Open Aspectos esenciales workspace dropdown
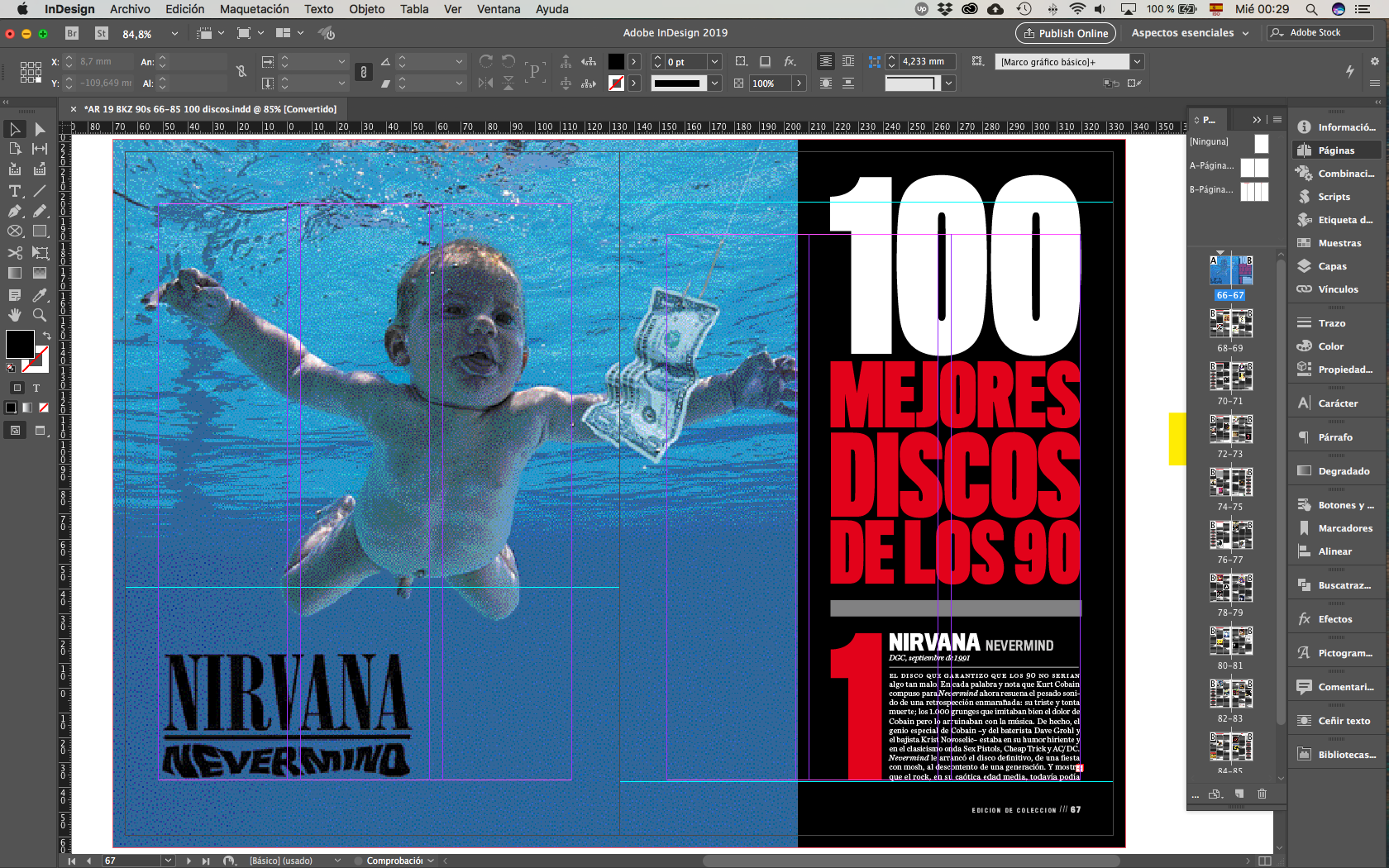The height and width of the screenshot is (868, 1389). [x=1190, y=33]
